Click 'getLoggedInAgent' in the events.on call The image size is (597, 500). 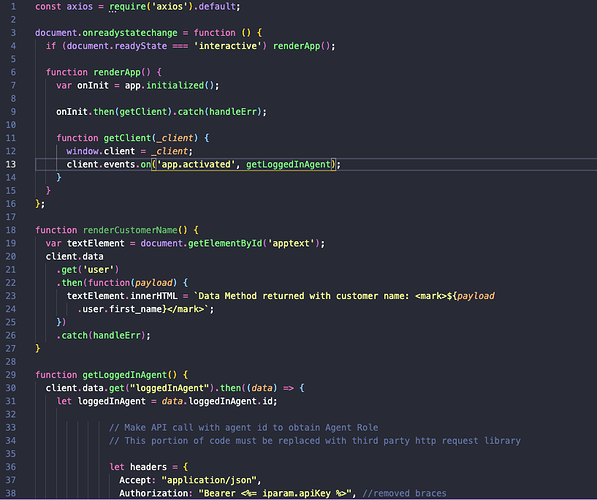tap(288, 165)
